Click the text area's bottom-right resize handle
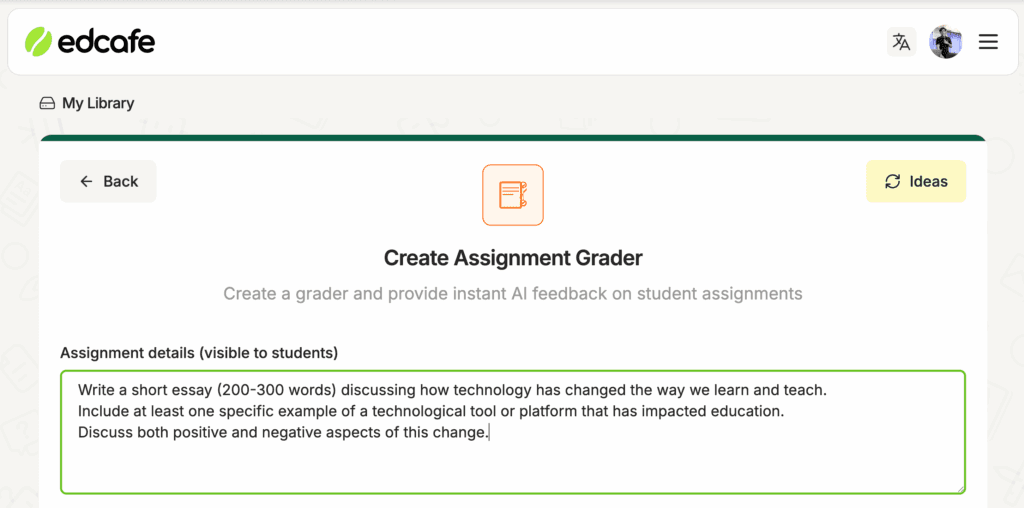 (960, 488)
